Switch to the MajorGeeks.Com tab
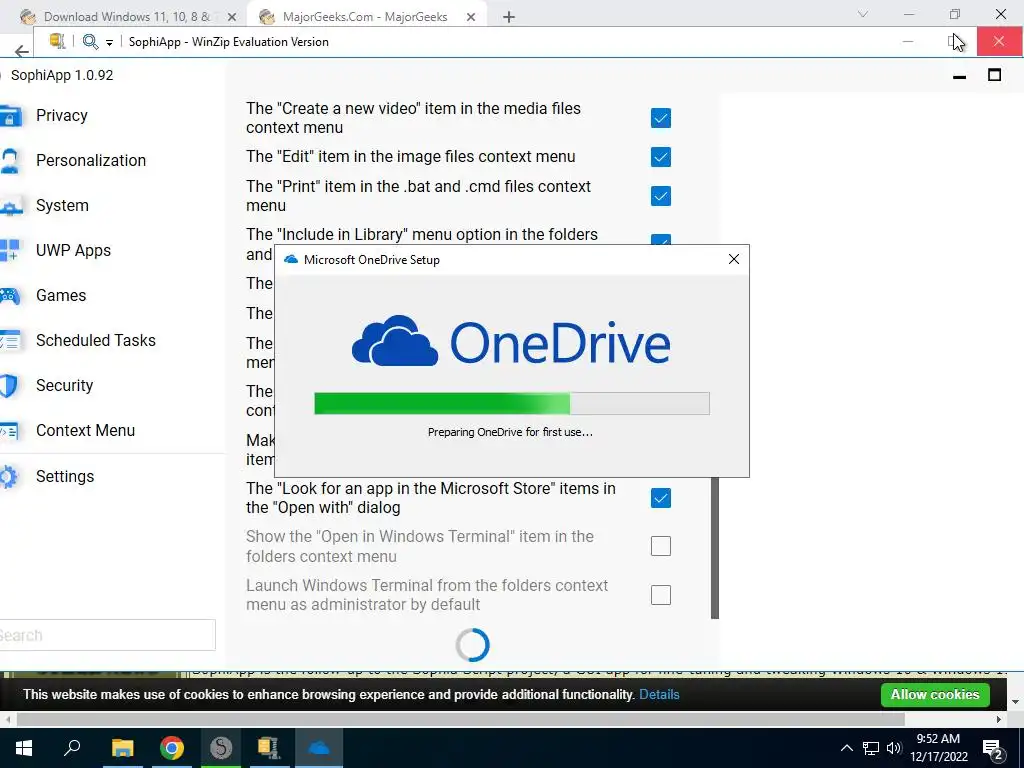This screenshot has height=768, width=1024. click(366, 16)
